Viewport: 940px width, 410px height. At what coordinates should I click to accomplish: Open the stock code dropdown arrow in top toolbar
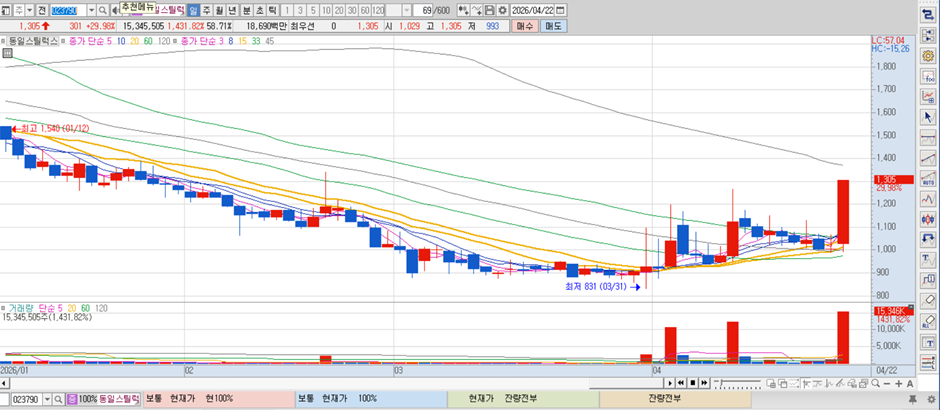pos(92,10)
